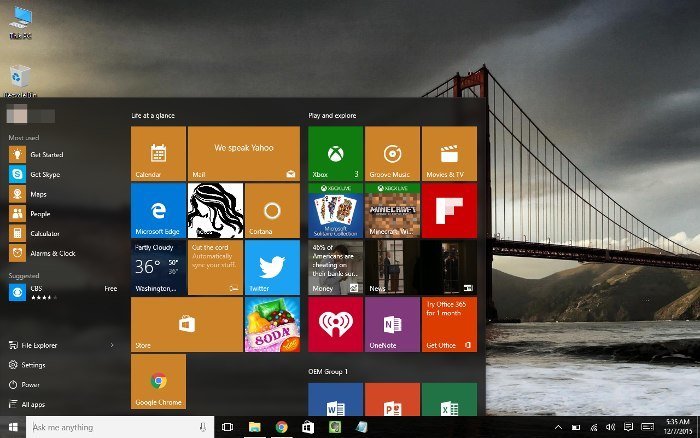Select This PC desktop icon
The width and height of the screenshot is (700, 438).
click(x=21, y=22)
